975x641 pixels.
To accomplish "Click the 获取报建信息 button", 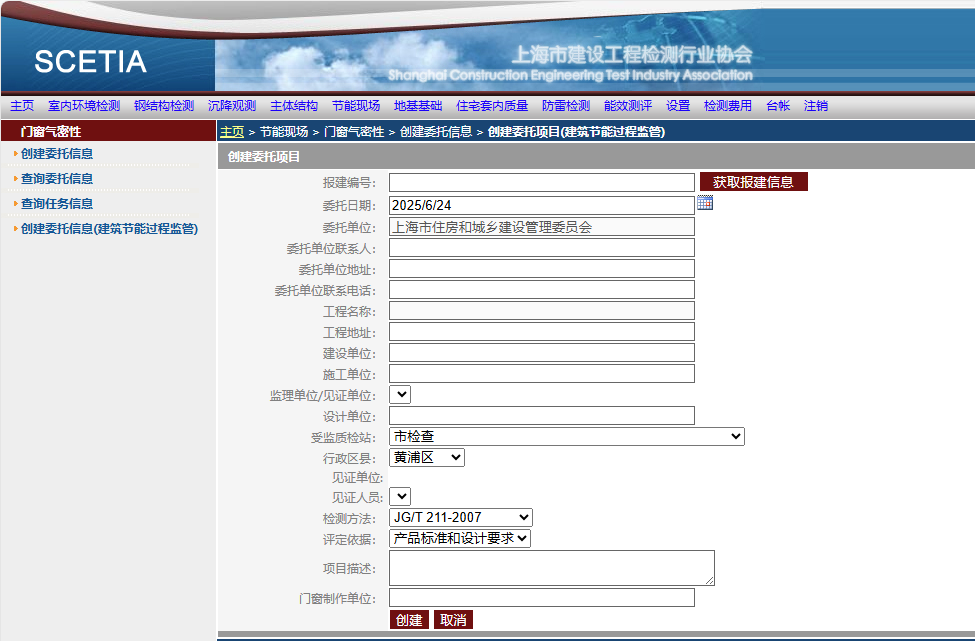I will tap(753, 182).
